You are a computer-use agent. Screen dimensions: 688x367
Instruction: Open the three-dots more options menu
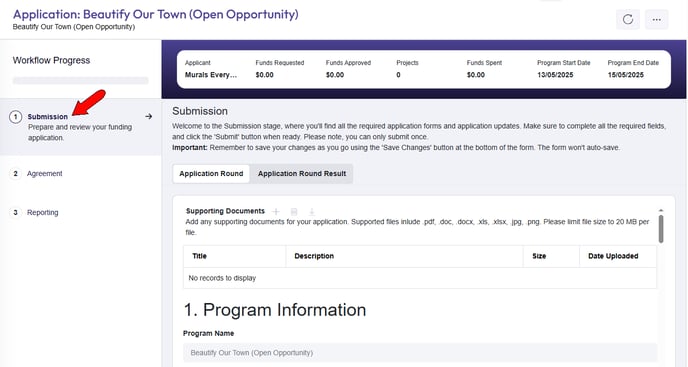tap(656, 19)
